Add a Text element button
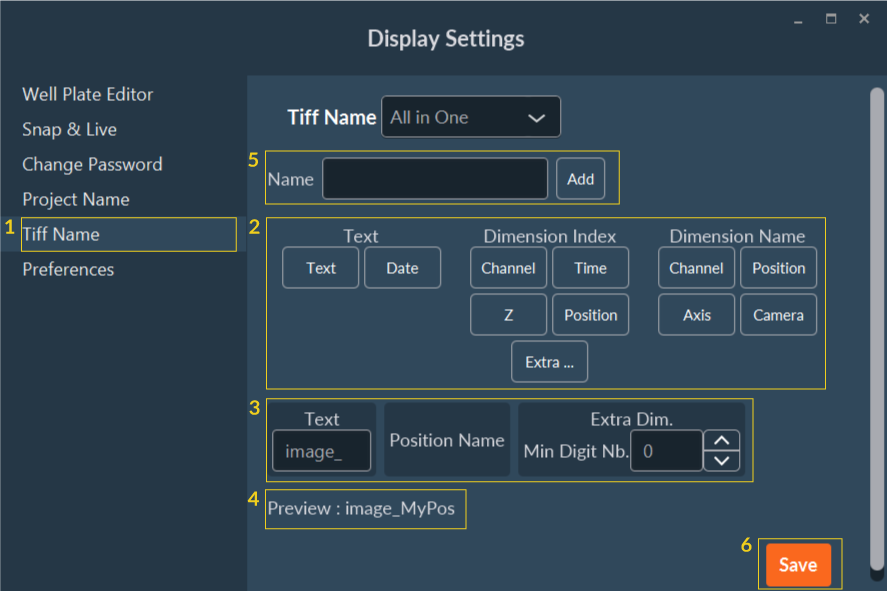The image size is (887, 591). click(x=321, y=268)
